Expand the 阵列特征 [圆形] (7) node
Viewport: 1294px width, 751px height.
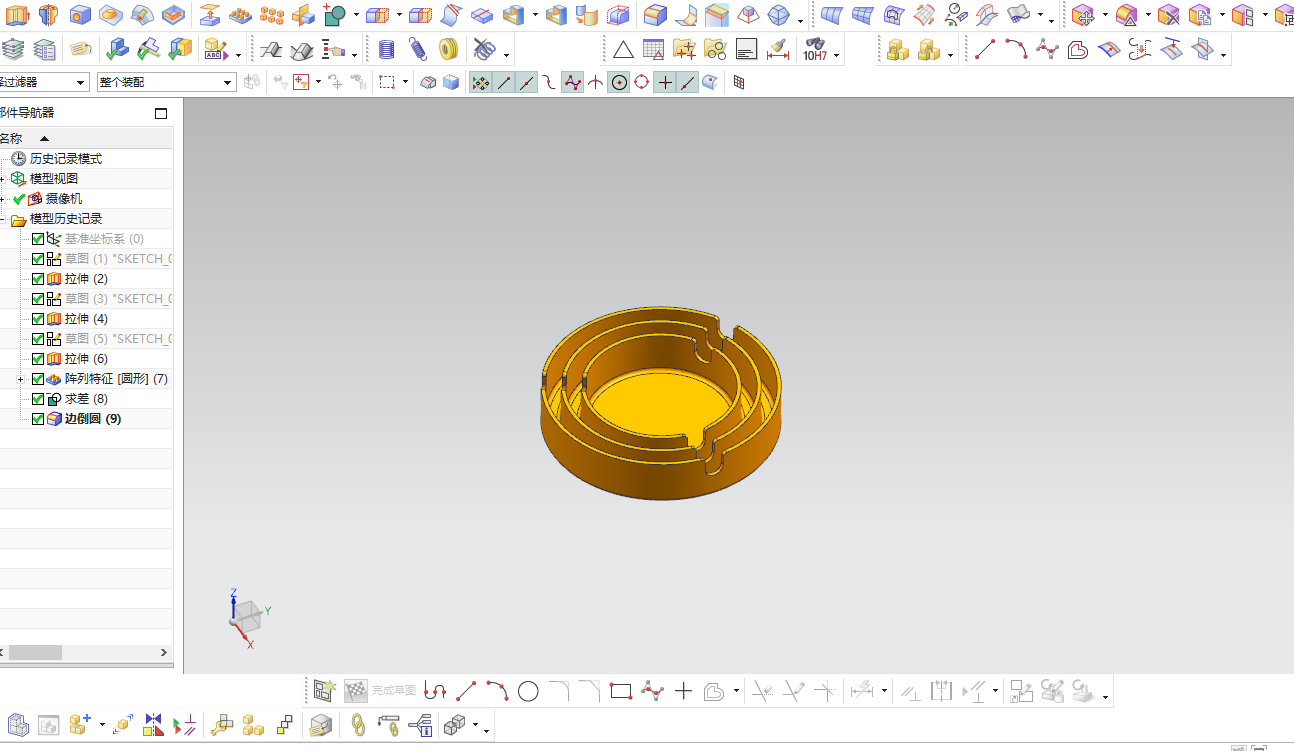tap(21, 379)
